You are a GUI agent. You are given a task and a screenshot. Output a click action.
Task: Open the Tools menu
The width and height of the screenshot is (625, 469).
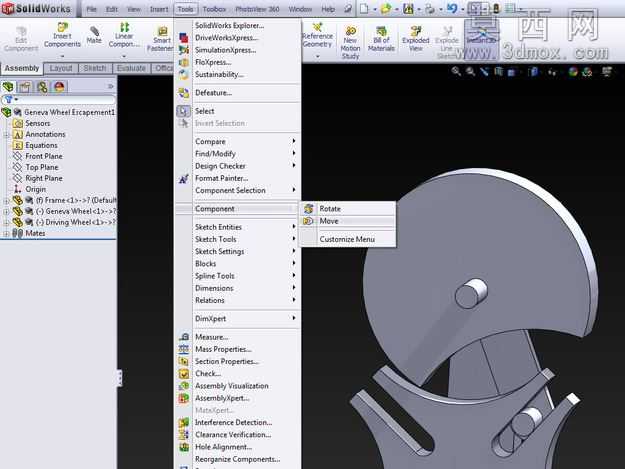click(185, 9)
